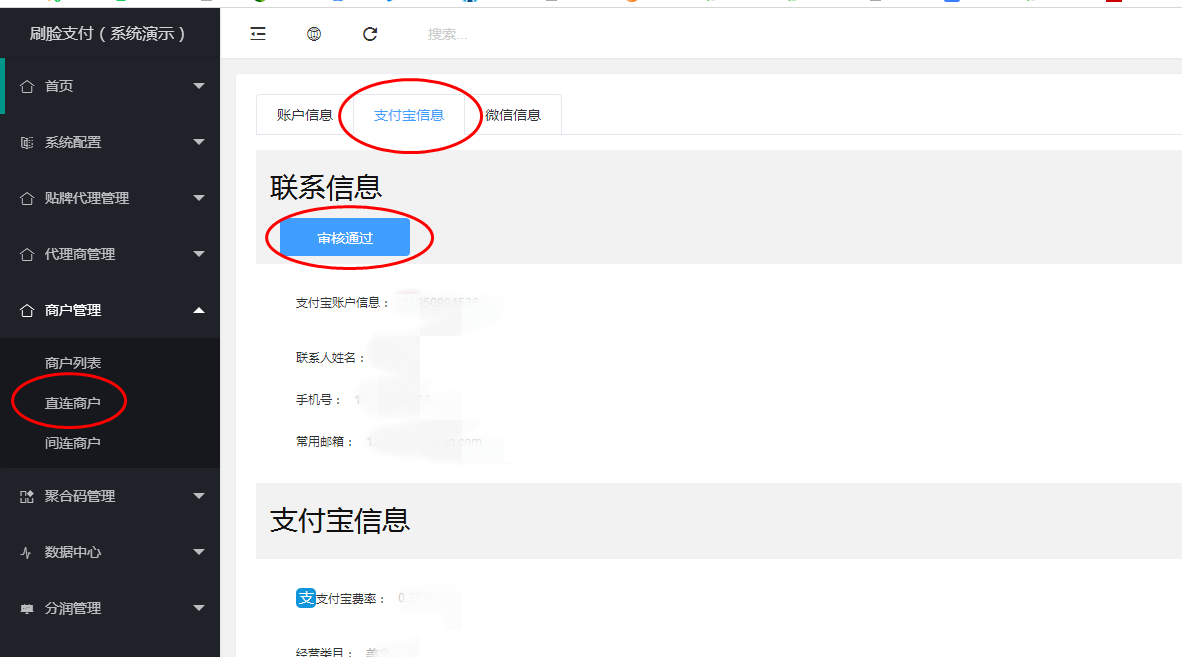
Task: Open 商户列表 in the sidebar
Action: tap(72, 363)
